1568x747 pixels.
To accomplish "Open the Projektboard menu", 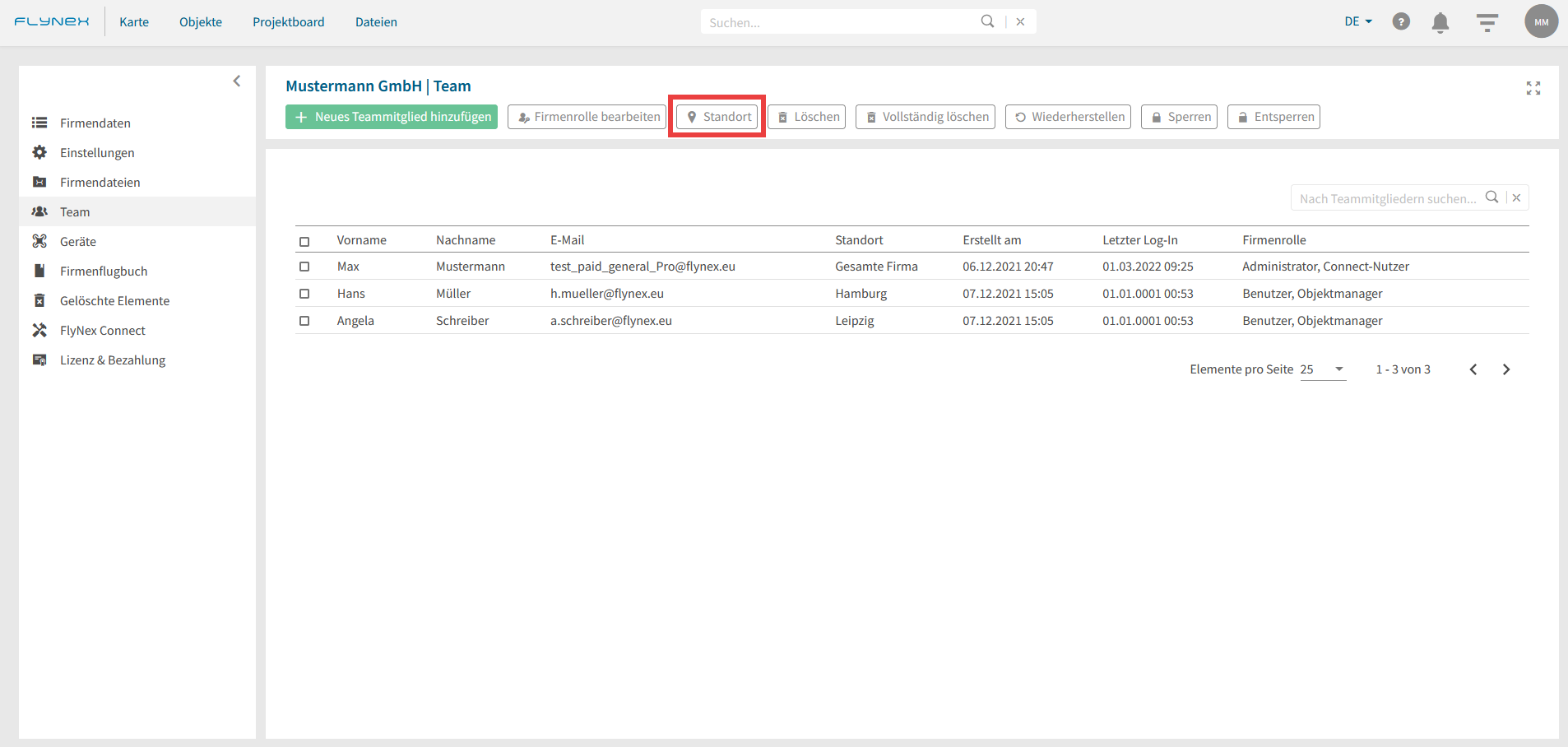I will [289, 22].
